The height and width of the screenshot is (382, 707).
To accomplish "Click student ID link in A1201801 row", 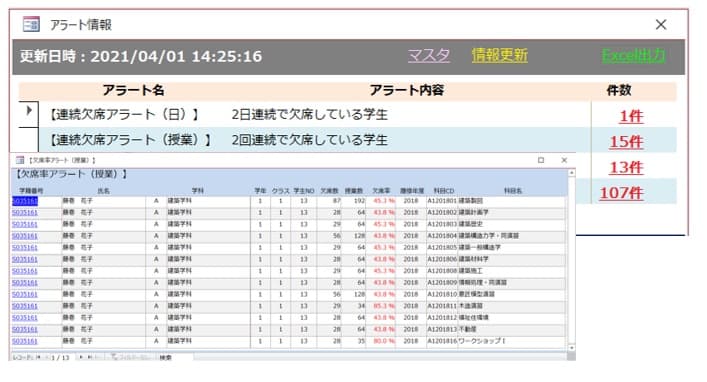I will 25,201.
